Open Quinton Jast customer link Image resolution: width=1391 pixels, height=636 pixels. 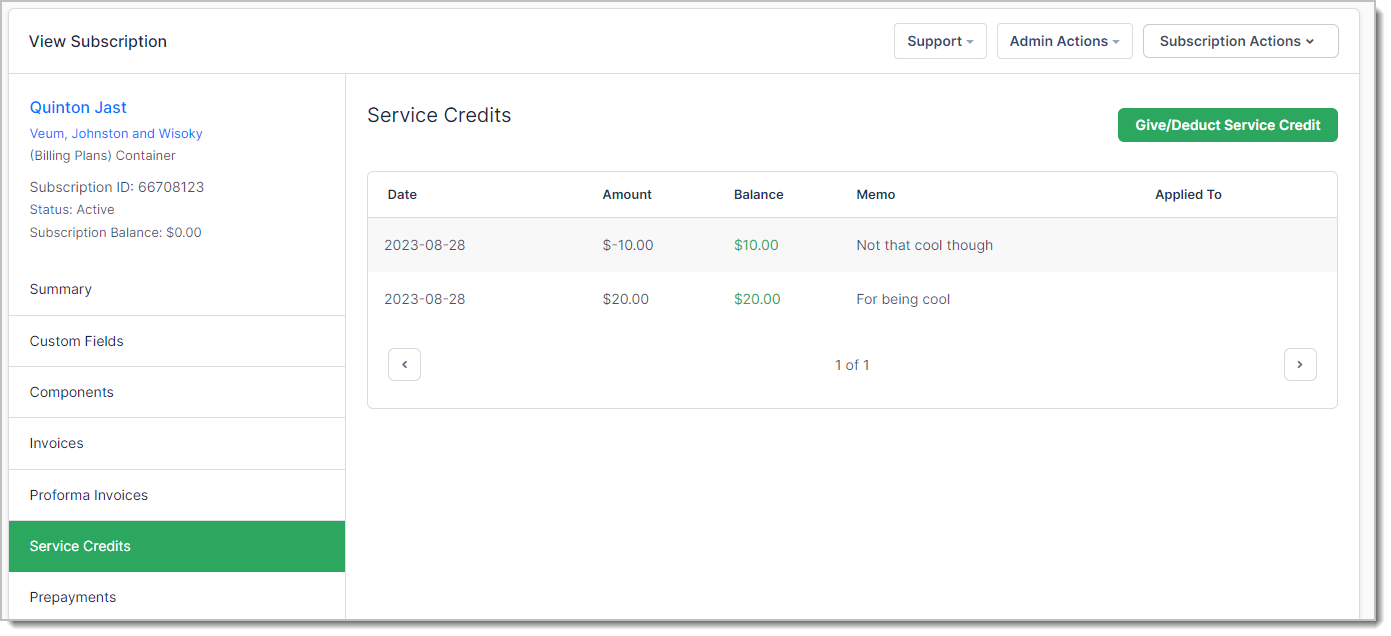coord(78,107)
